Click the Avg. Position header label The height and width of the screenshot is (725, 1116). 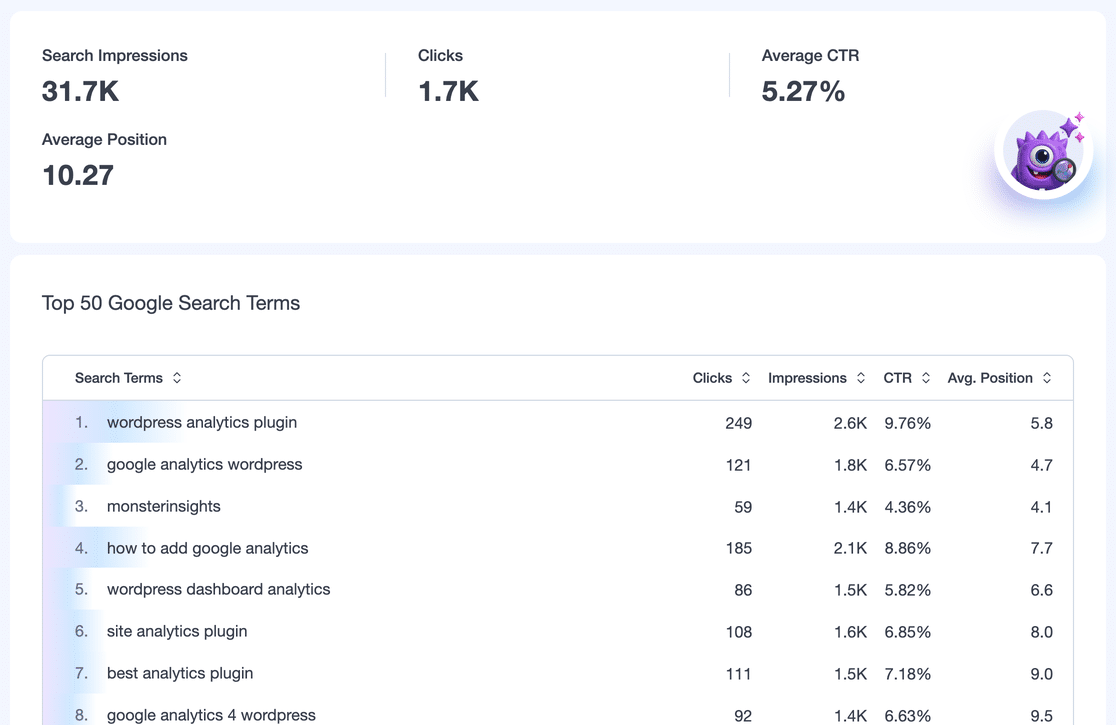coord(990,378)
